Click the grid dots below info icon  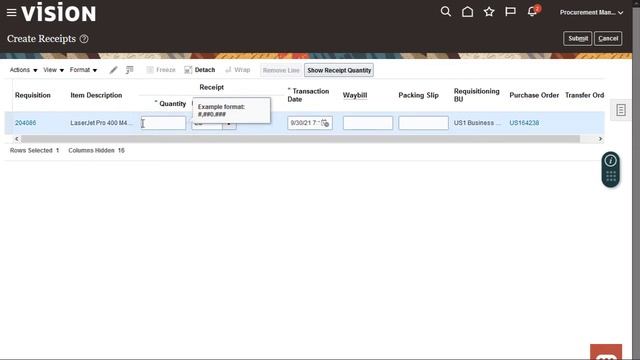pyautogui.click(x=611, y=177)
